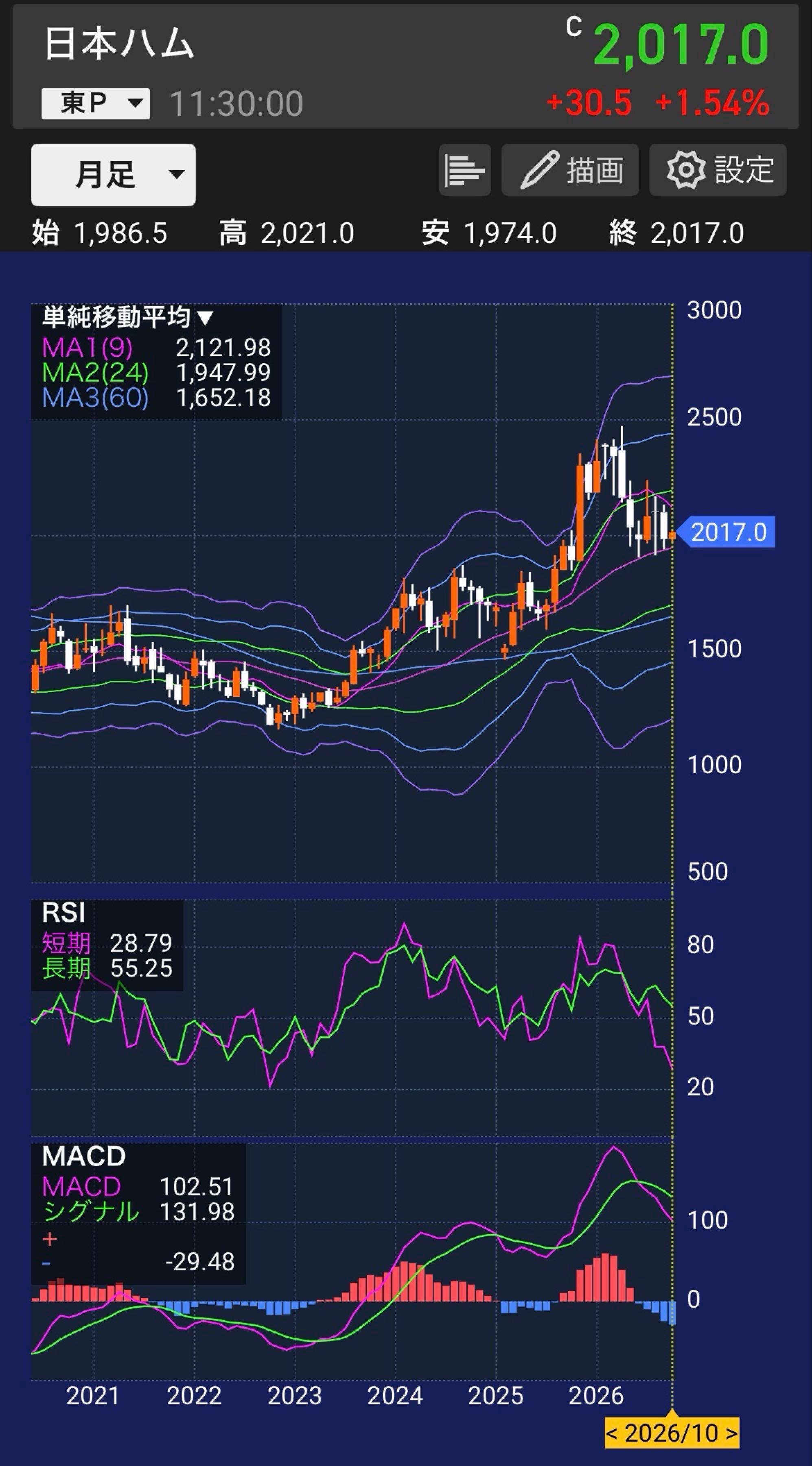Click the MA3(60) legend entry
Image resolution: width=812 pixels, height=1466 pixels.
click(156, 398)
